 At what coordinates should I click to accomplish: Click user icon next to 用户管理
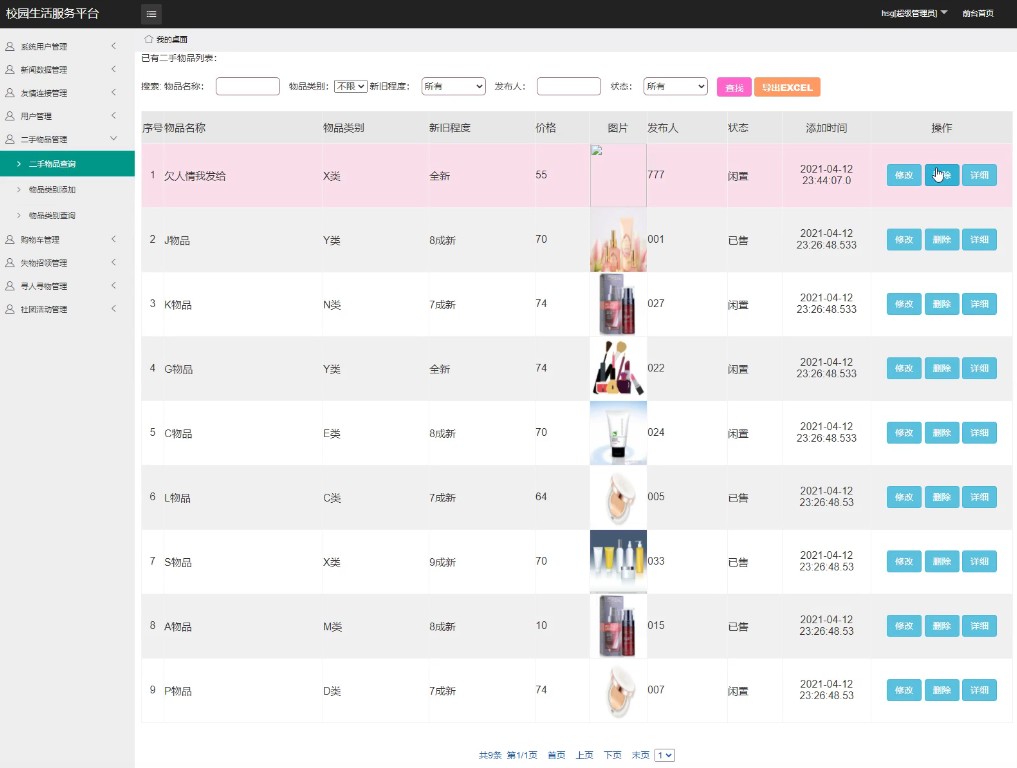pos(10,116)
